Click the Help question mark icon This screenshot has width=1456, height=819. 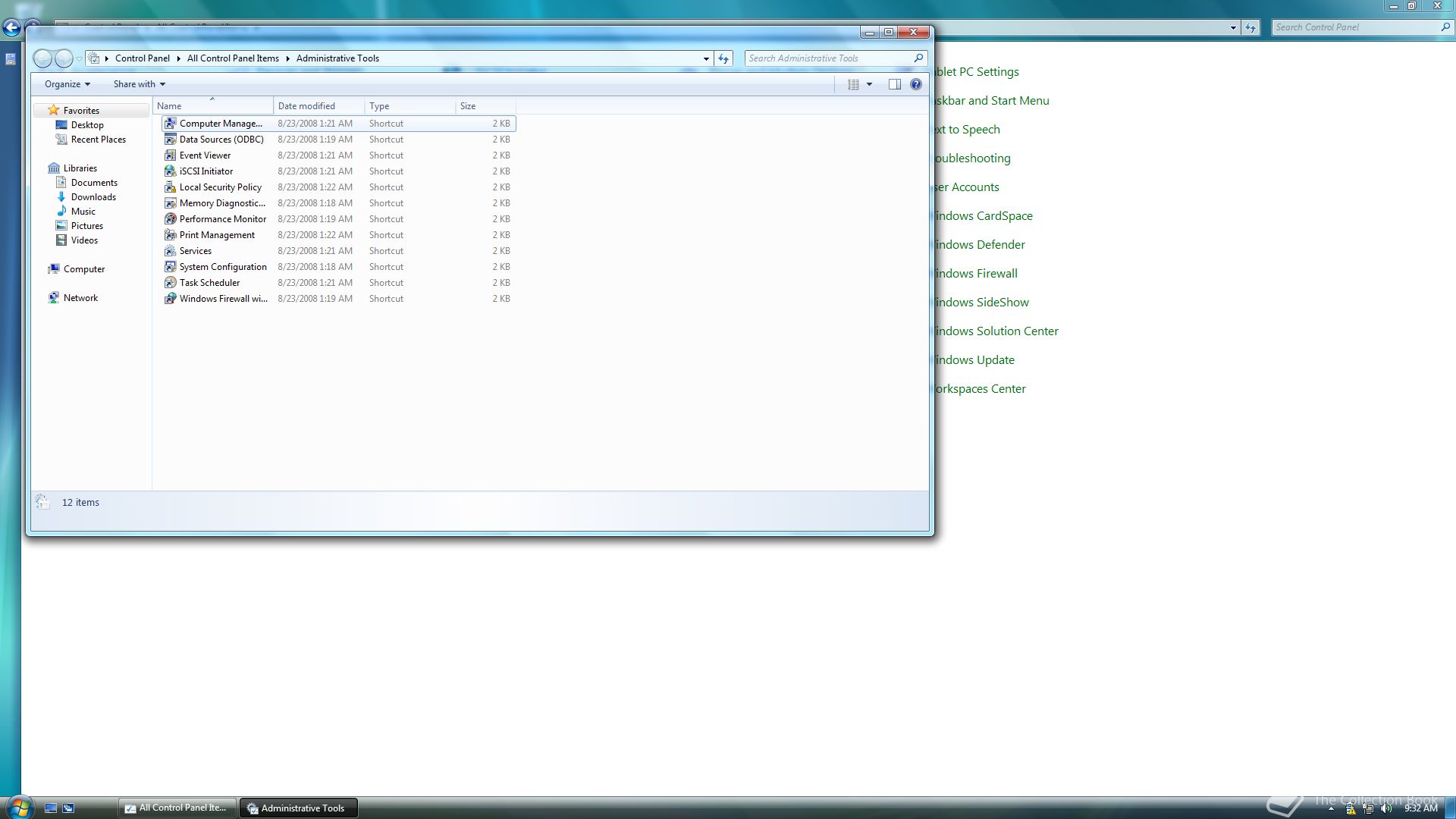(x=916, y=84)
